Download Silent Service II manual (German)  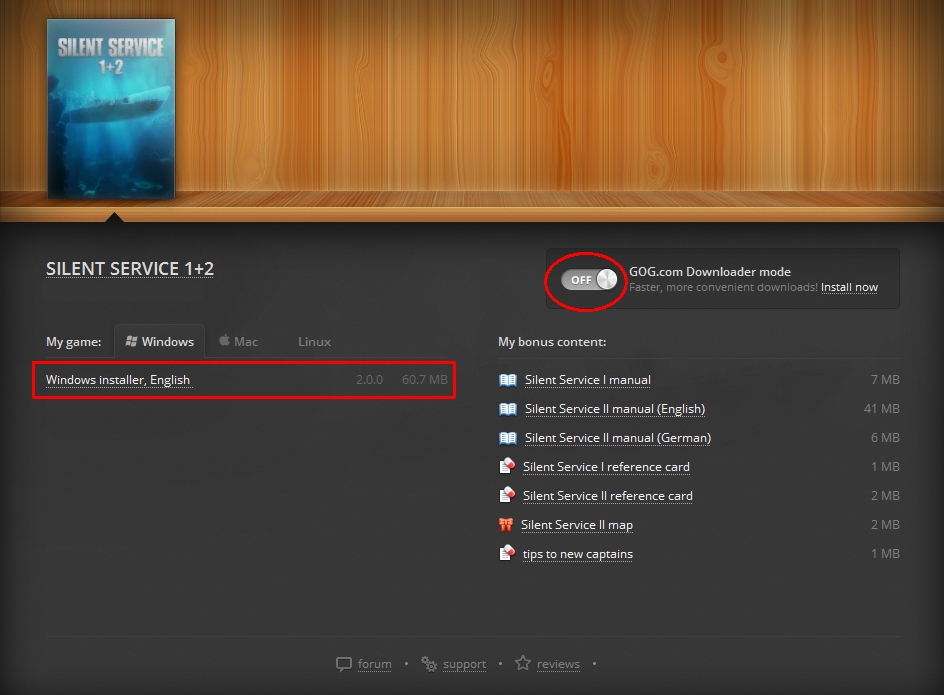click(618, 438)
